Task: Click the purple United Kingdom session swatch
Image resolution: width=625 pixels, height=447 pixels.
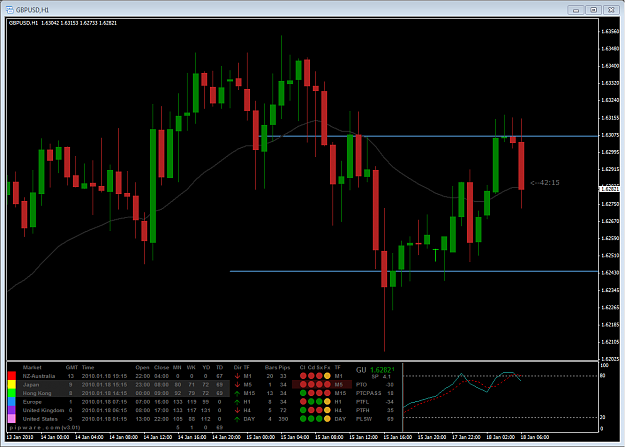Action: click(12, 410)
